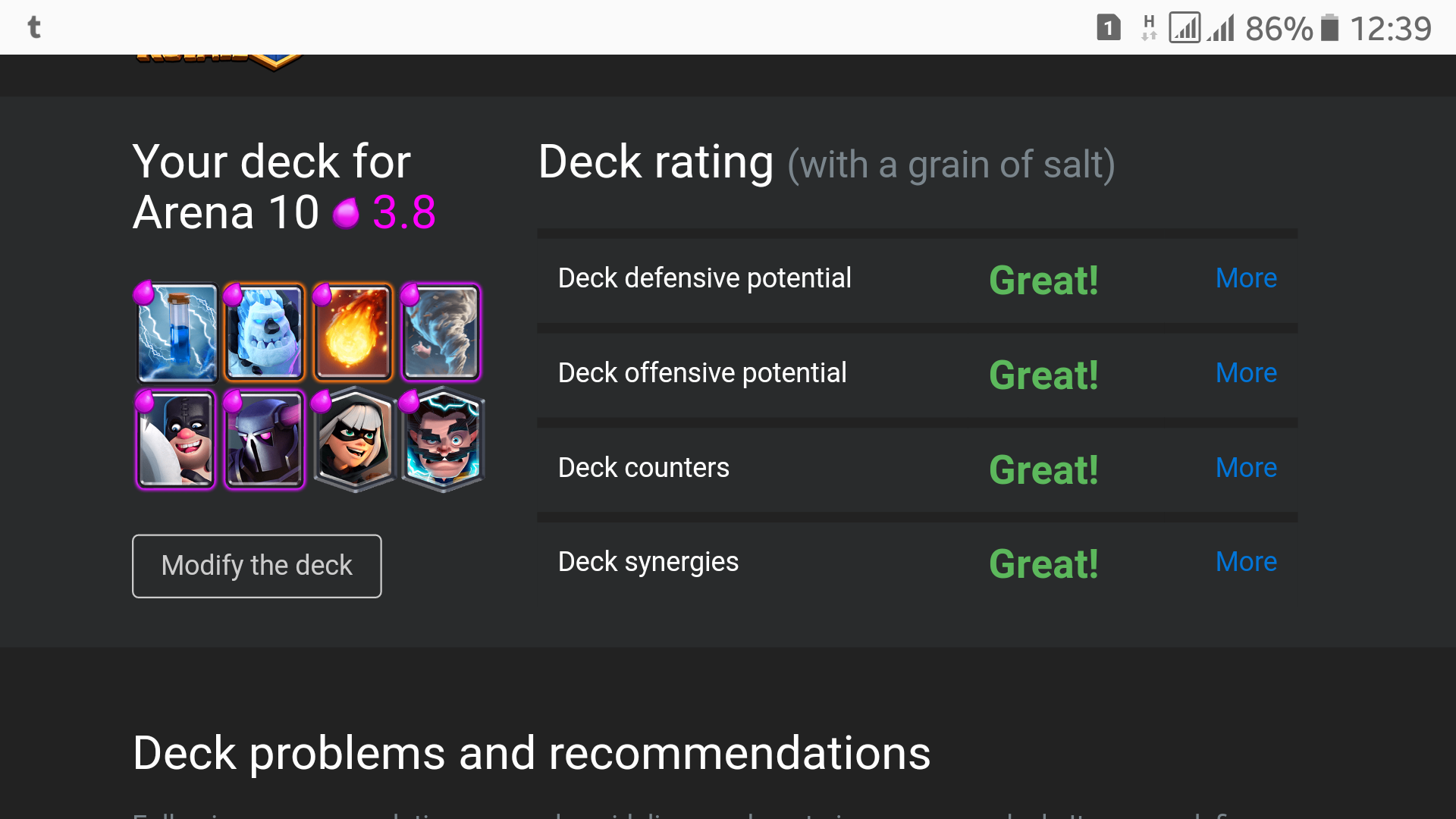Click the Bandit card icon
The width and height of the screenshot is (1456, 819).
tap(353, 442)
